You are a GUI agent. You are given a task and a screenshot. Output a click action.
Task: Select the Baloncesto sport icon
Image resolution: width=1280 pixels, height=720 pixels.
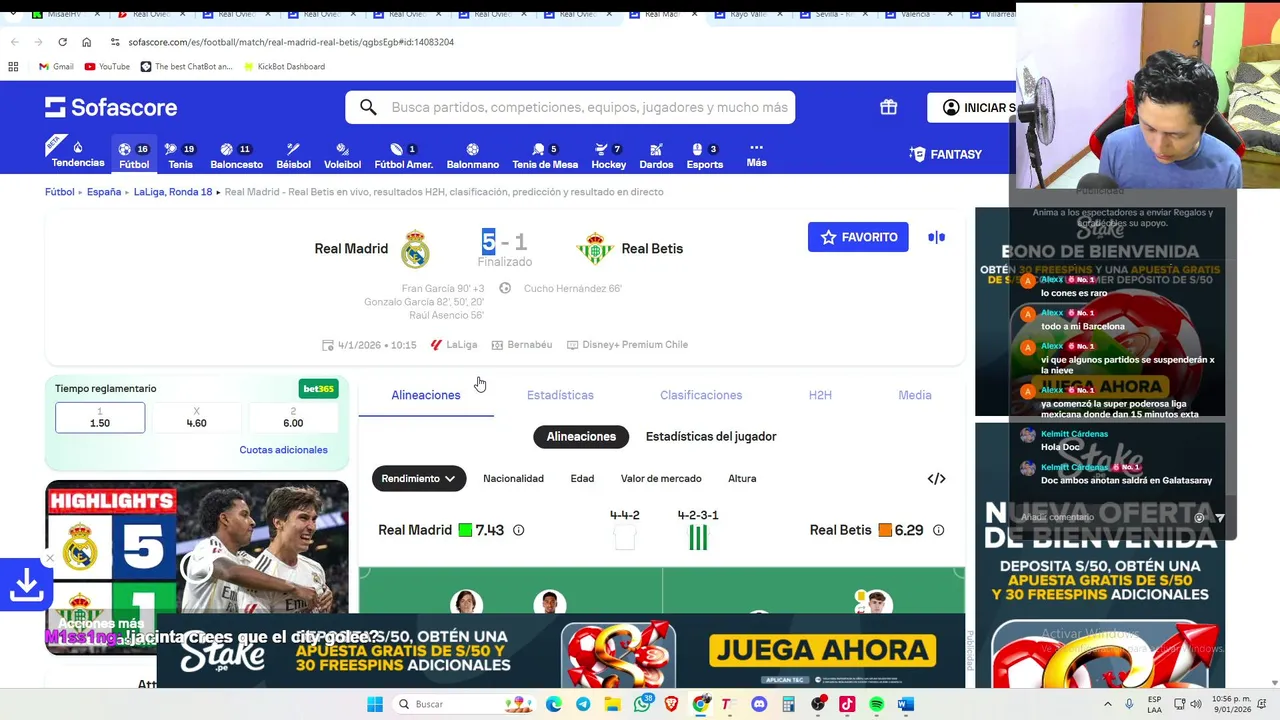[x=236, y=155]
